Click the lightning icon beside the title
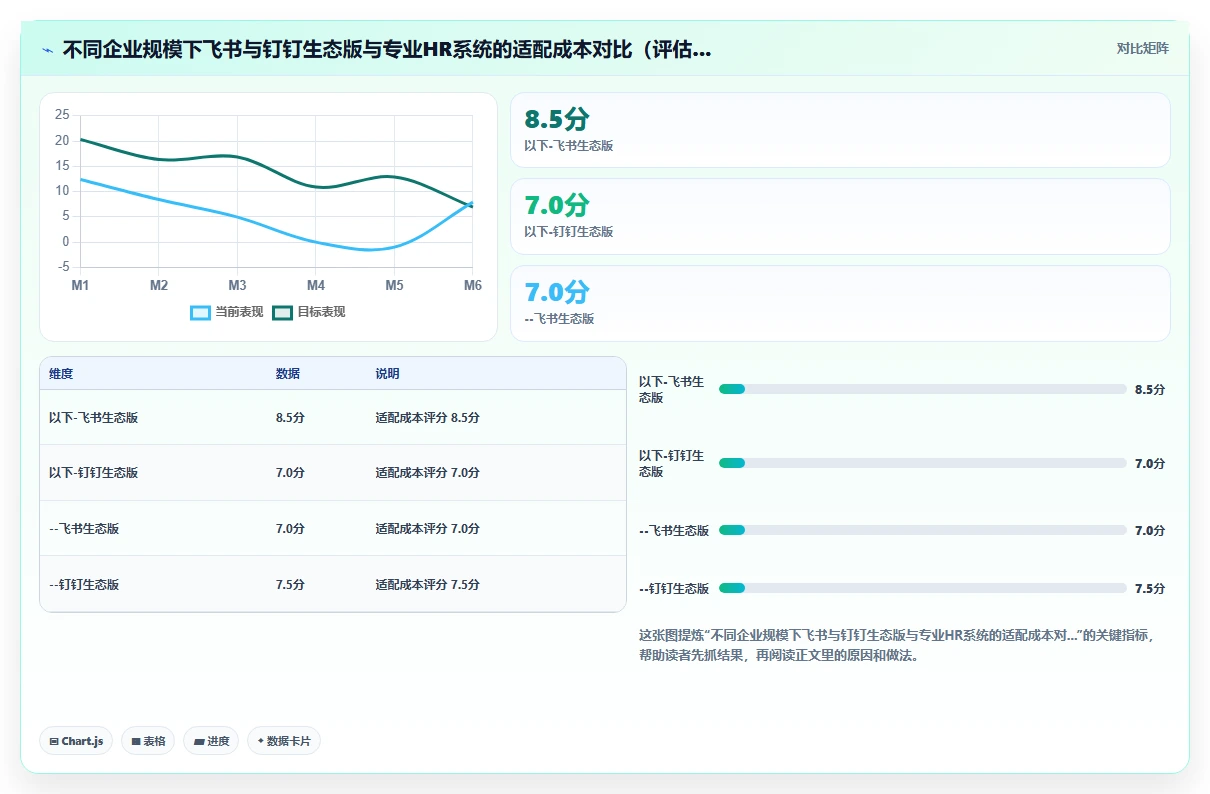Image resolution: width=1210 pixels, height=794 pixels. coord(47,49)
